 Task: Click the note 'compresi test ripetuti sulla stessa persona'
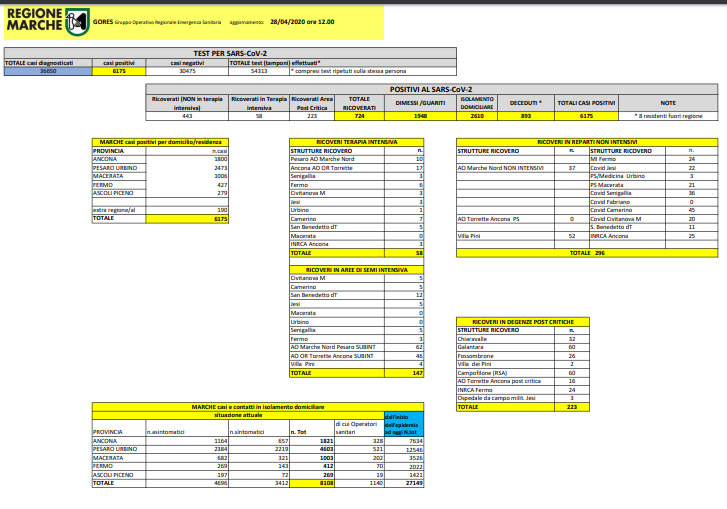pos(349,71)
